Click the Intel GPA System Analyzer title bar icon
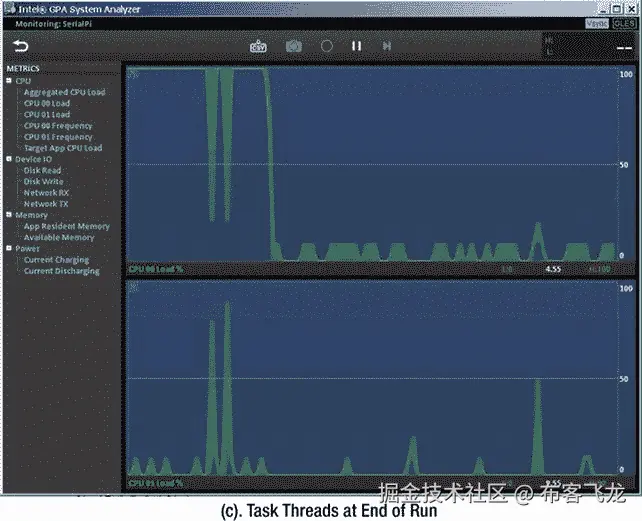This screenshot has height=521, width=642. click(x=10, y=9)
